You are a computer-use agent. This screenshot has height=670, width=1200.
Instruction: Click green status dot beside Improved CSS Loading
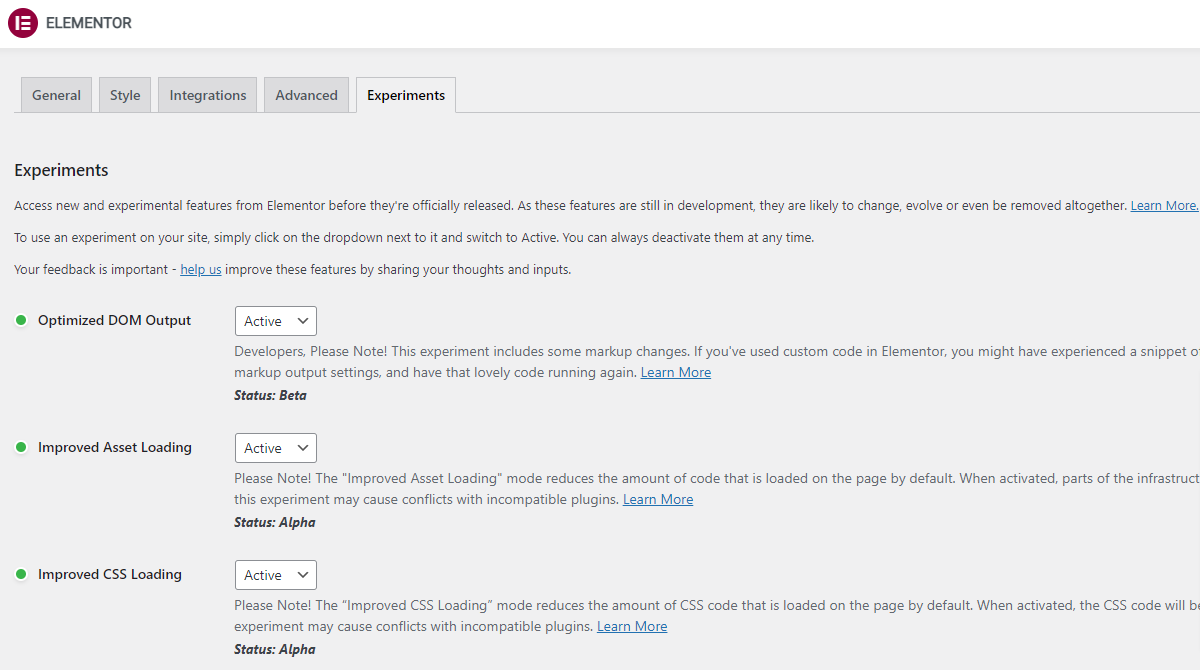point(21,574)
